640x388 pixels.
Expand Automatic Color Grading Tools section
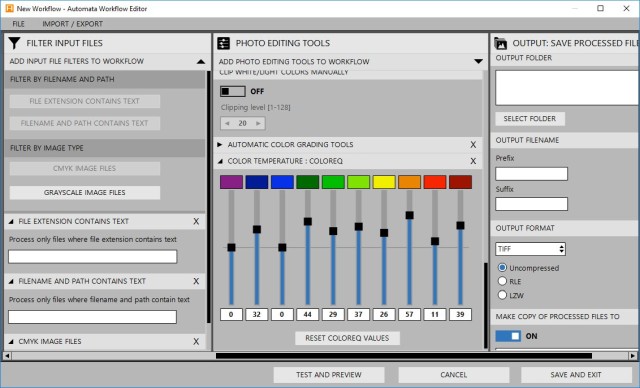220,144
